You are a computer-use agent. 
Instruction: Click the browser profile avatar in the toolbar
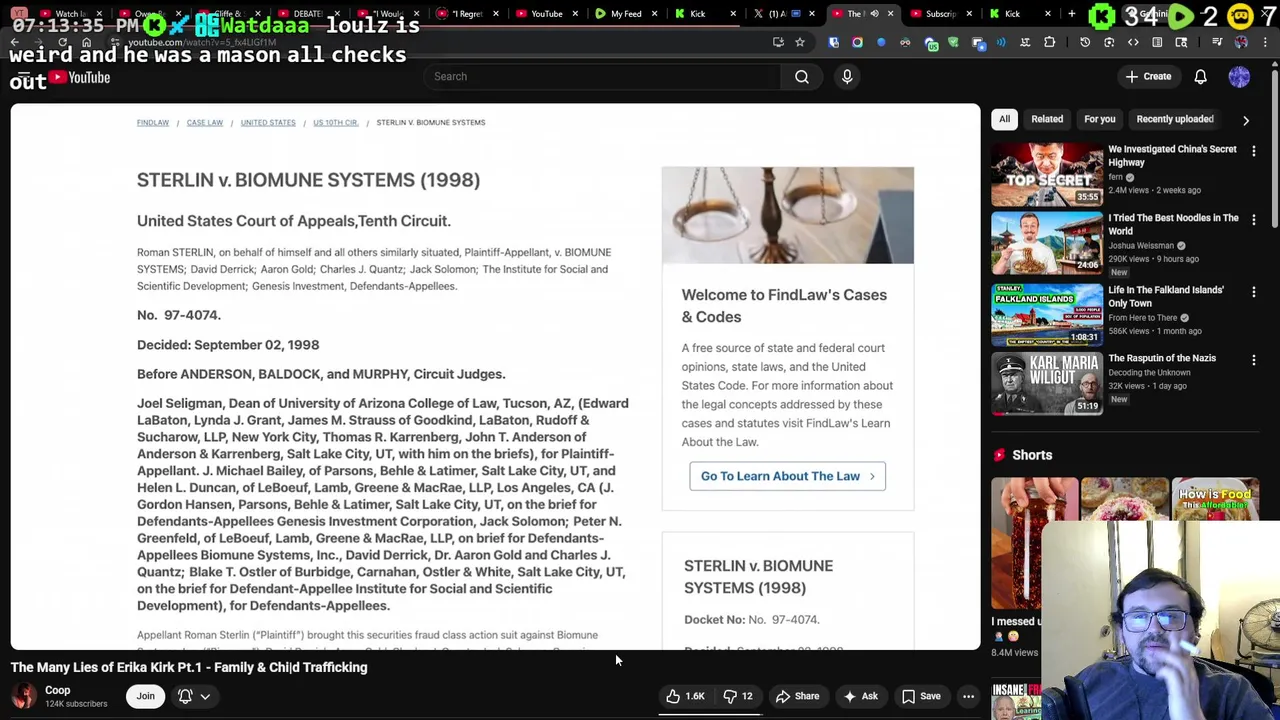click(x=1241, y=42)
